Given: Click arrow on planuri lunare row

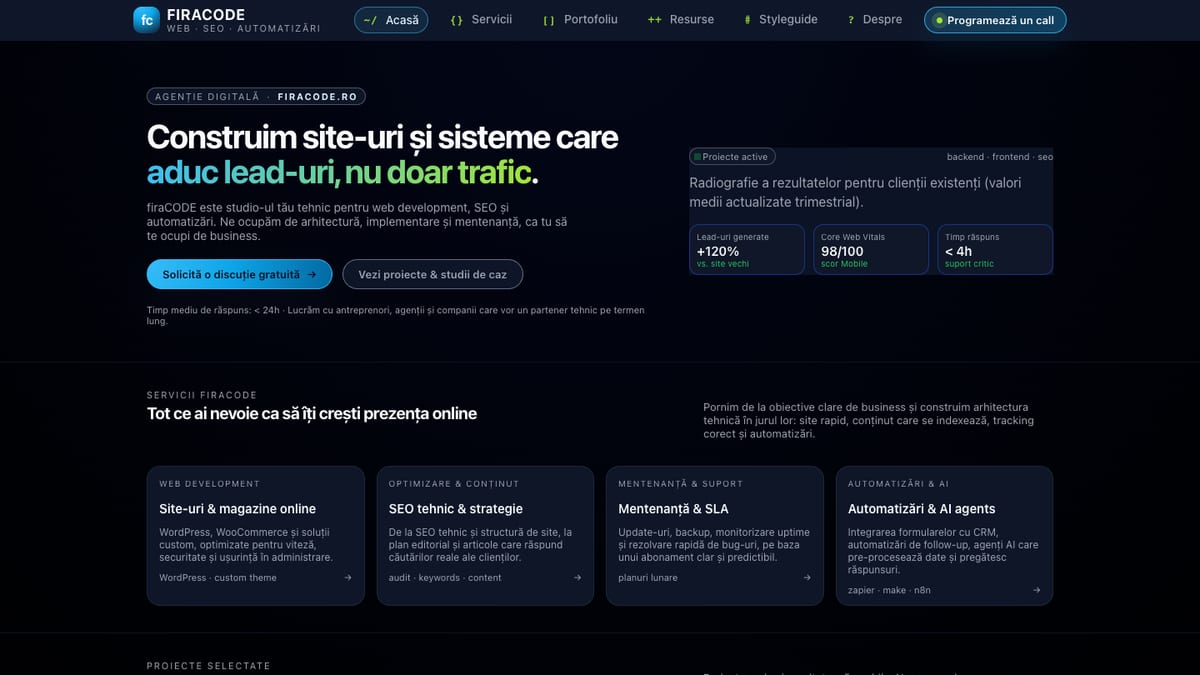Looking at the screenshot, I should click(x=807, y=577).
